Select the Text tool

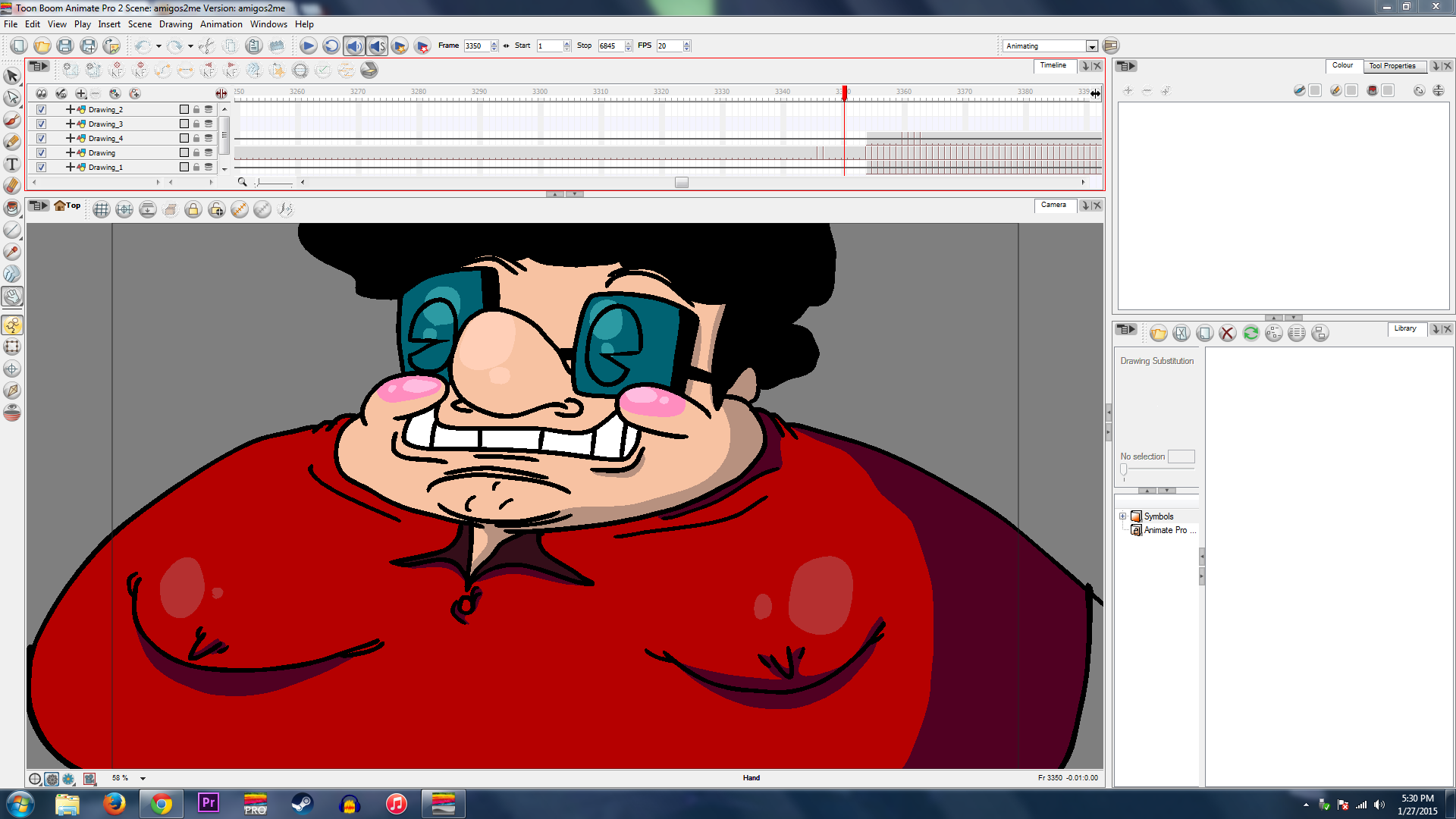tap(12, 164)
